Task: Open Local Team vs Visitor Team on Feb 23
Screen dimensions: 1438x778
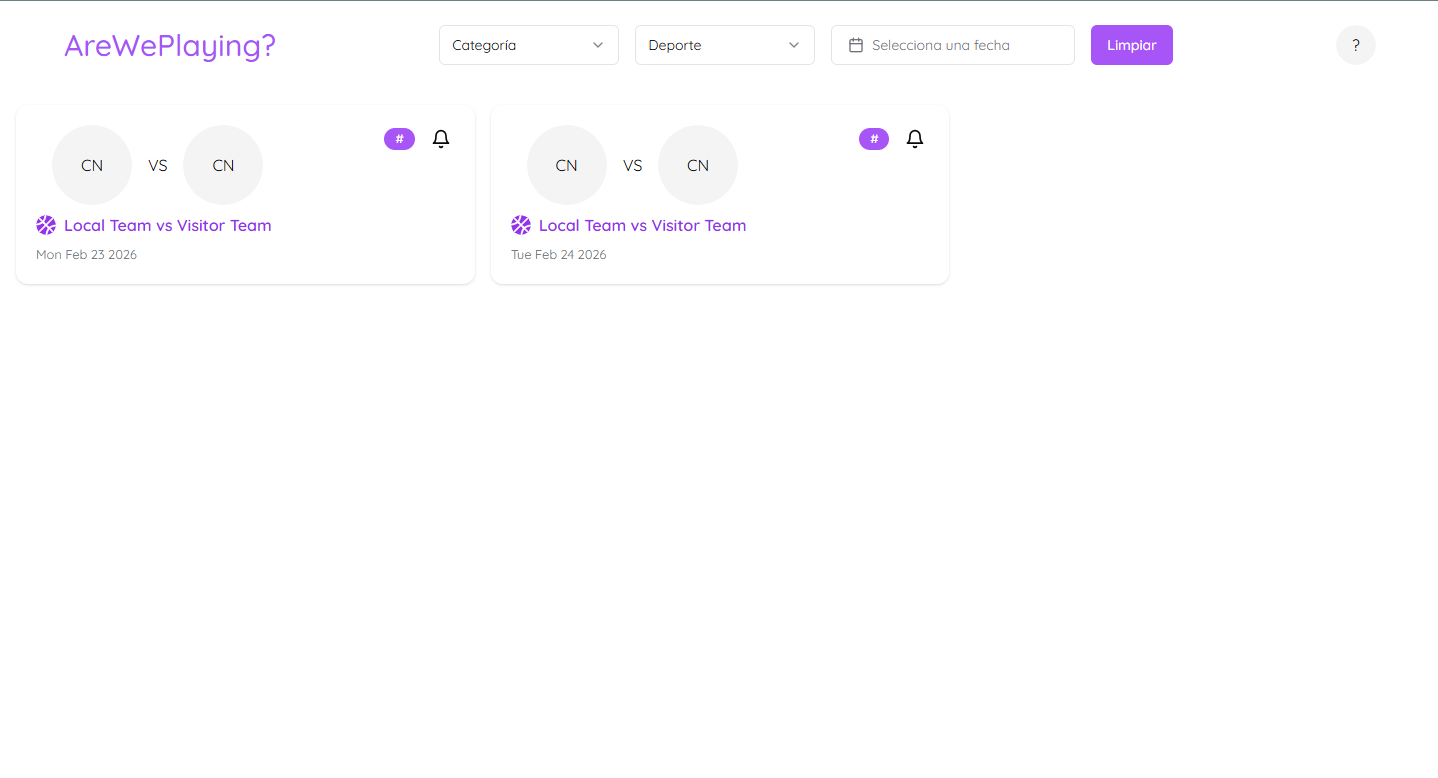Action: [x=168, y=225]
